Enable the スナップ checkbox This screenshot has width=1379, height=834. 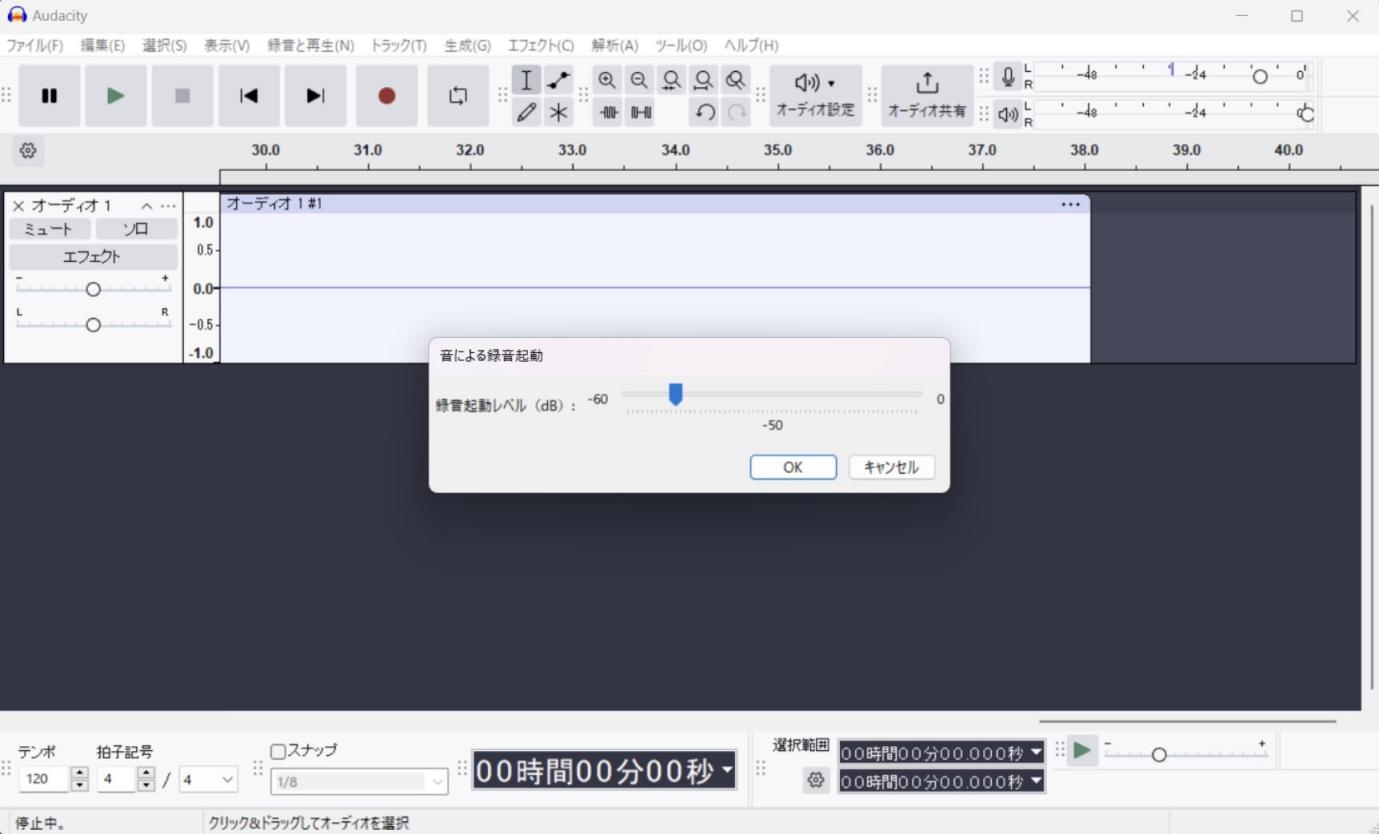278,751
